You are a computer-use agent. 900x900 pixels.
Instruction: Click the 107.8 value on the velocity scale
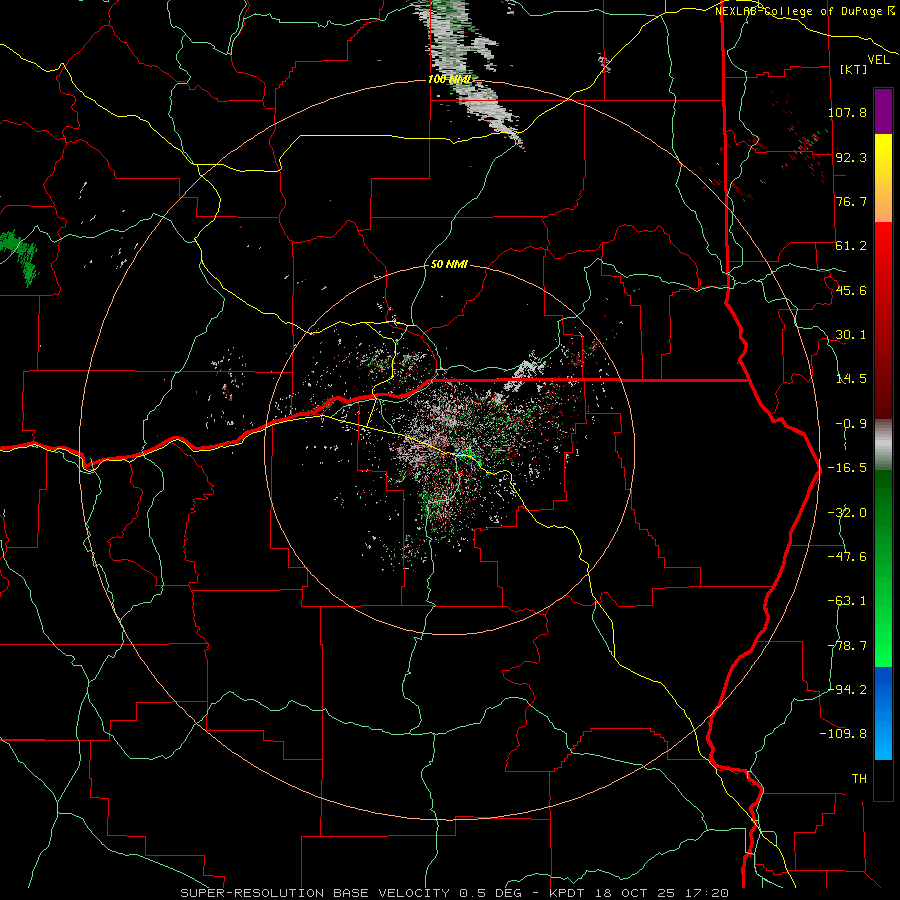pos(847,112)
